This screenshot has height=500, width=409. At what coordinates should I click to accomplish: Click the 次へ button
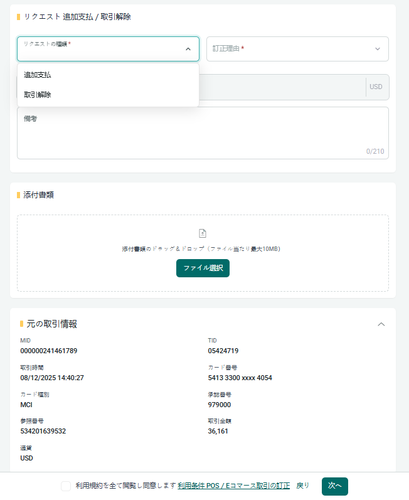pyautogui.click(x=335, y=486)
